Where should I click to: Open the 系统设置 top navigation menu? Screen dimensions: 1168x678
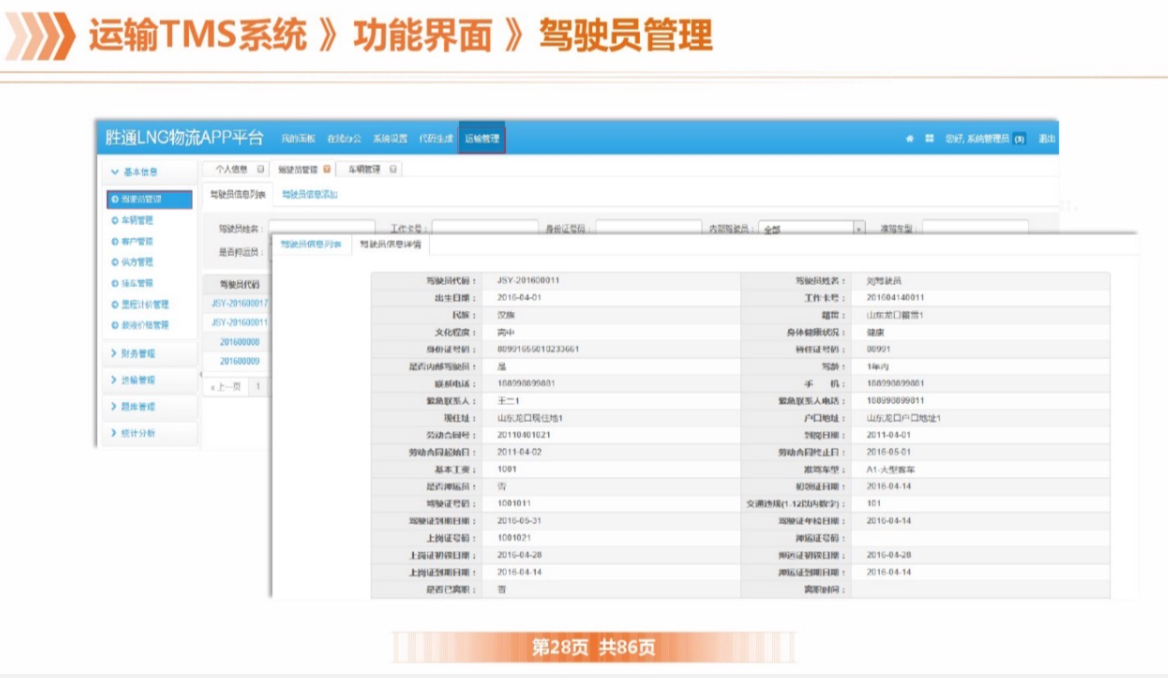390,138
